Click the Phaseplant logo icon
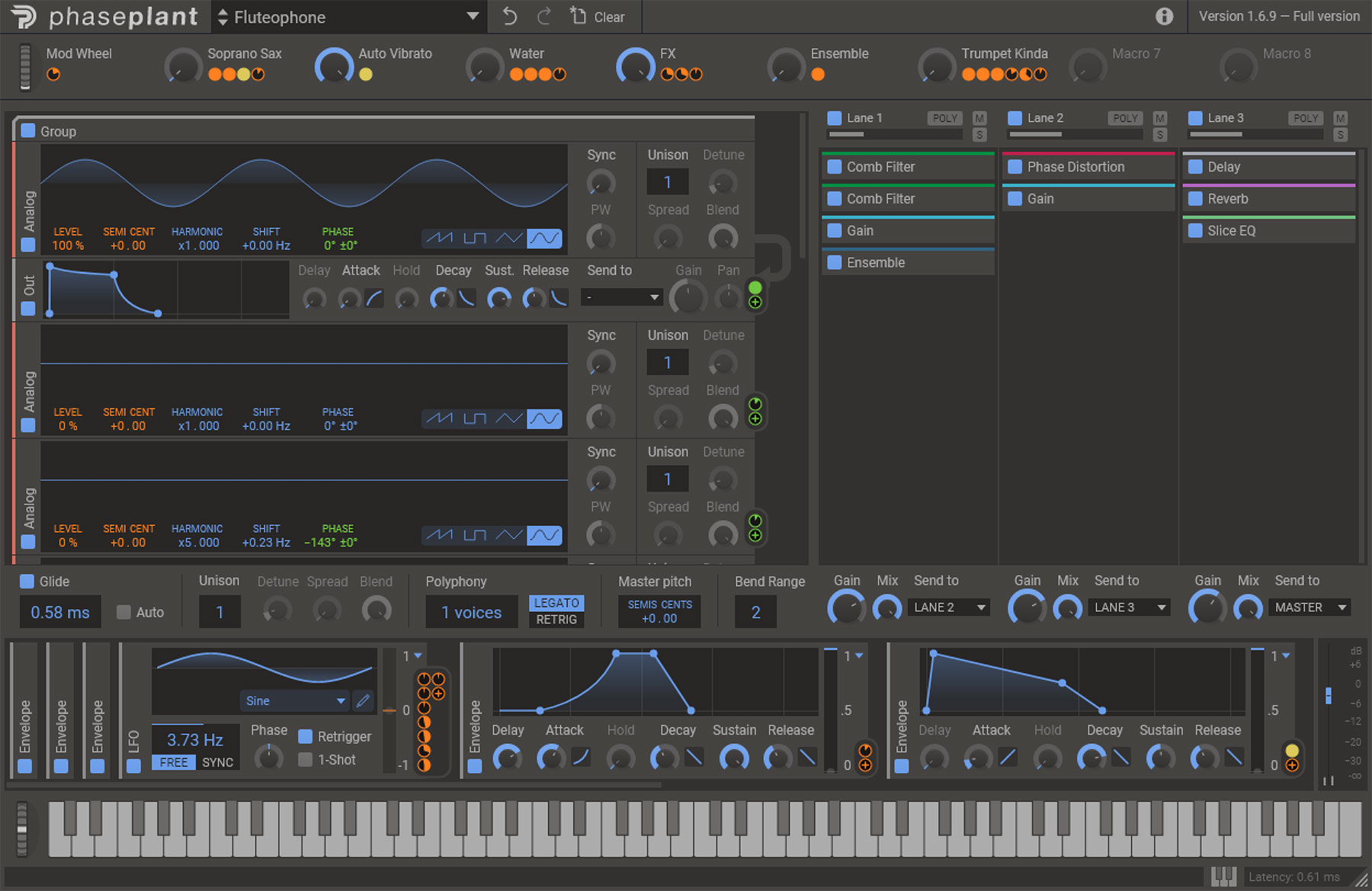Screen dimensions: 1372x891 coord(23,17)
